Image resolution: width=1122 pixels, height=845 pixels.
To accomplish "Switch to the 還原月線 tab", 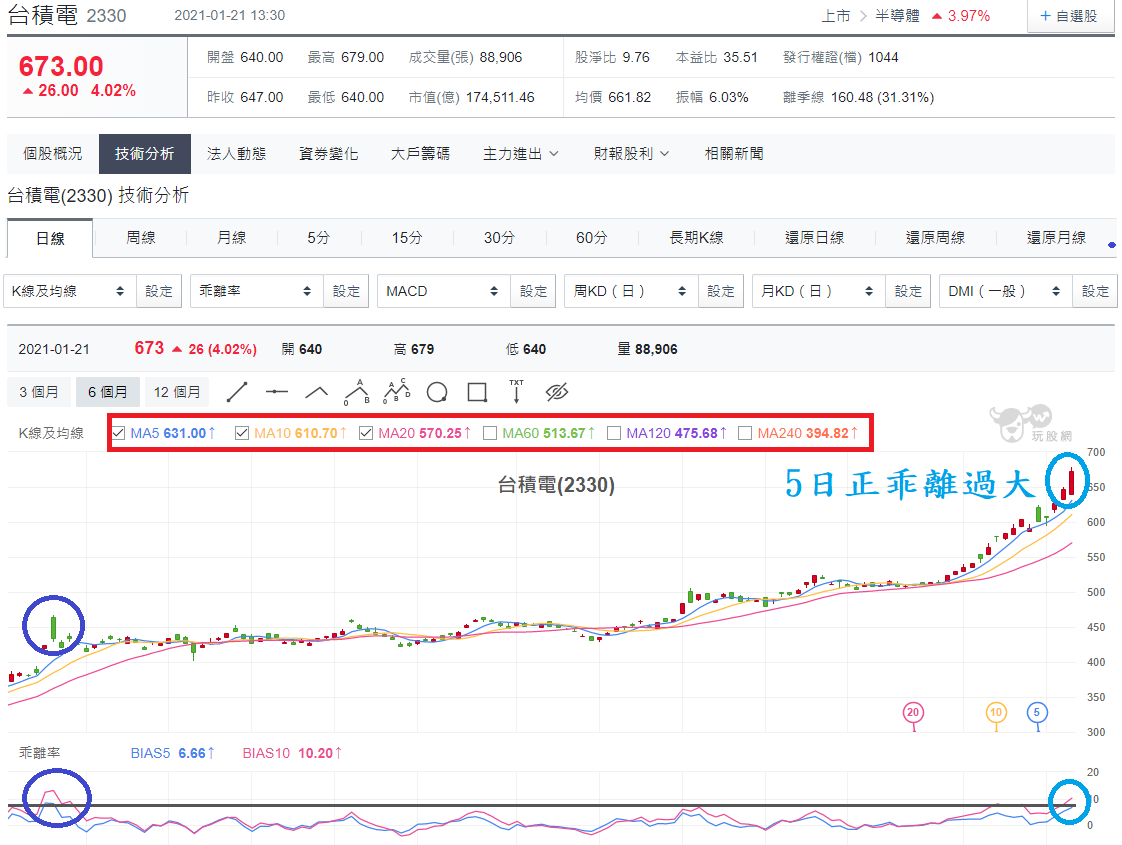I will tap(1056, 238).
